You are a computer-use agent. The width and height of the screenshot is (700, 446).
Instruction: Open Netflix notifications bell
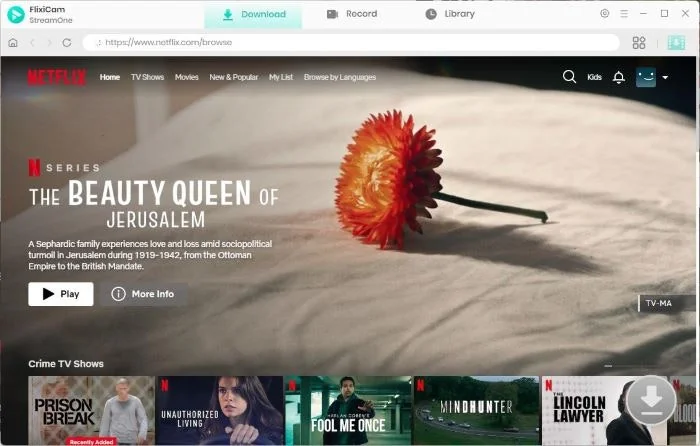point(619,77)
